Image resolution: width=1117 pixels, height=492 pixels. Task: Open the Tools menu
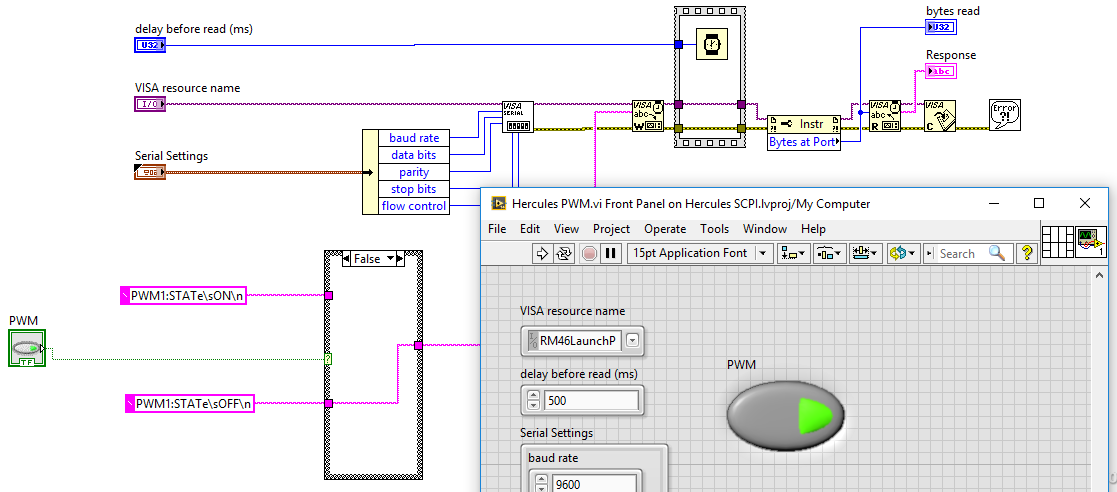click(714, 229)
